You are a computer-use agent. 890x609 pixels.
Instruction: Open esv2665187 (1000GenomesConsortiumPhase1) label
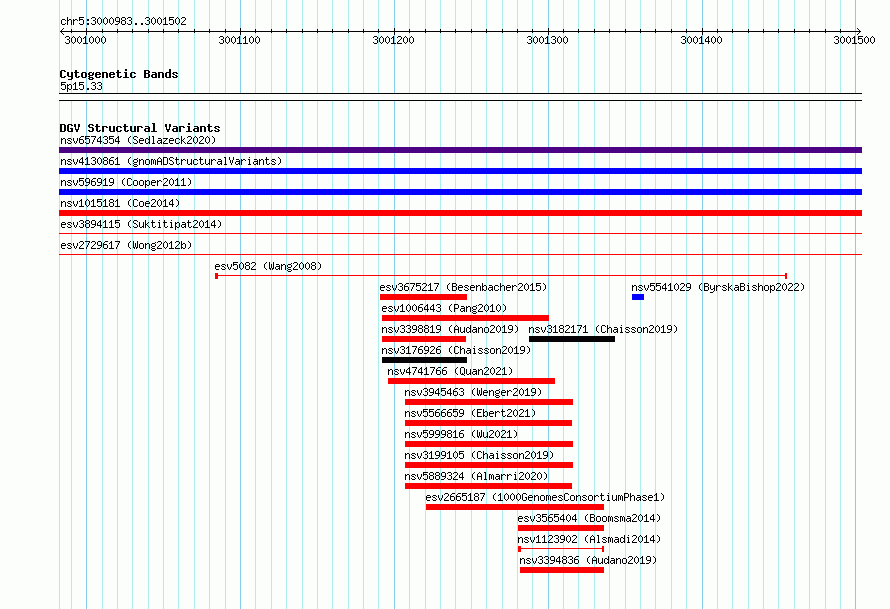[x=545, y=497]
